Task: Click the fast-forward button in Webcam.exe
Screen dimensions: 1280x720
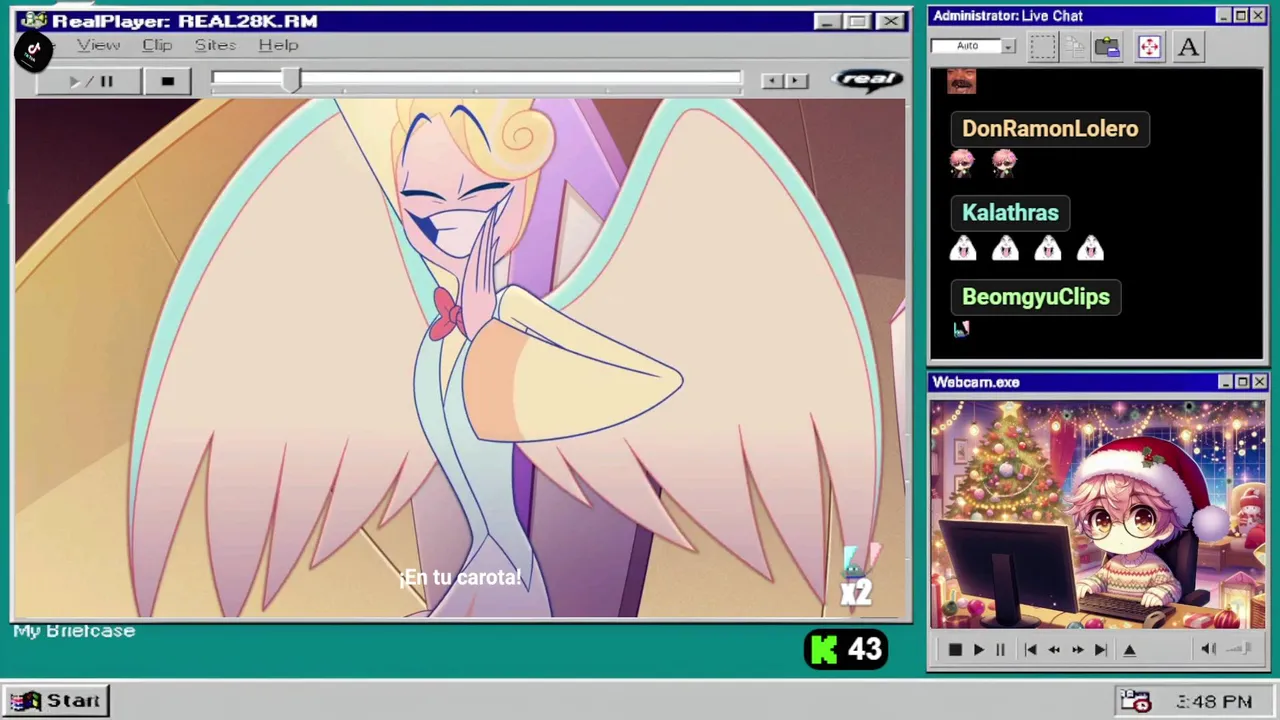Action: (1077, 650)
